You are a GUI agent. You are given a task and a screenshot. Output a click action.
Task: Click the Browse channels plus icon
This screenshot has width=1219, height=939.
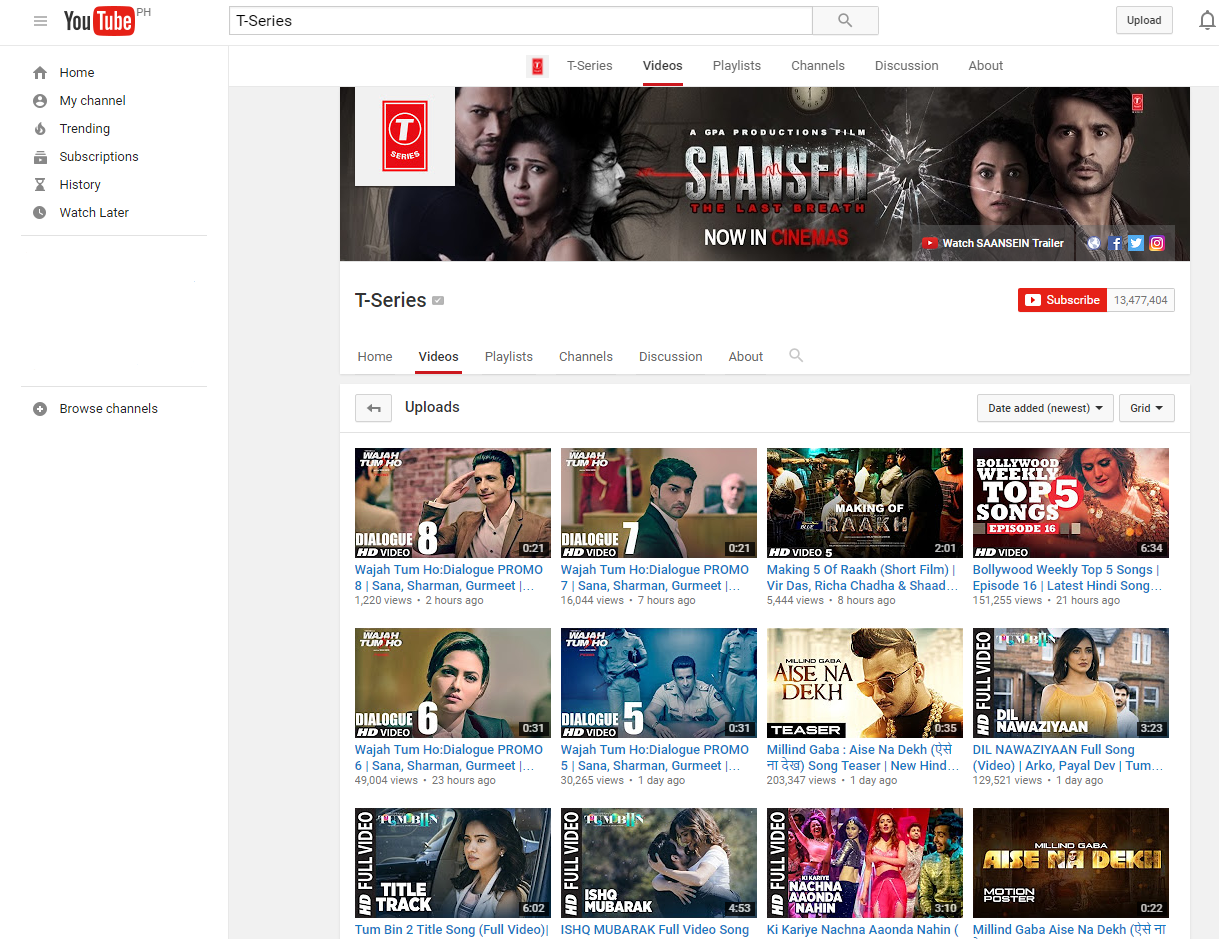(x=40, y=409)
